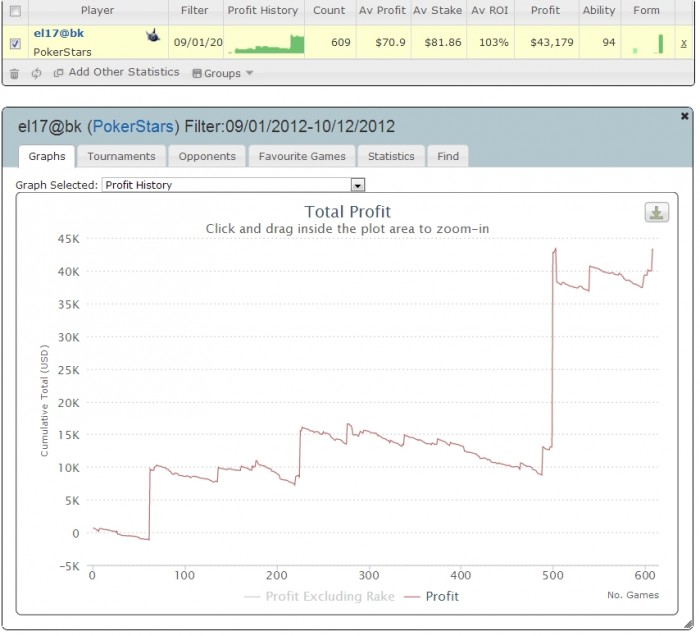Click the 609 count value
Viewport: 700px width, 636px height.
point(341,42)
